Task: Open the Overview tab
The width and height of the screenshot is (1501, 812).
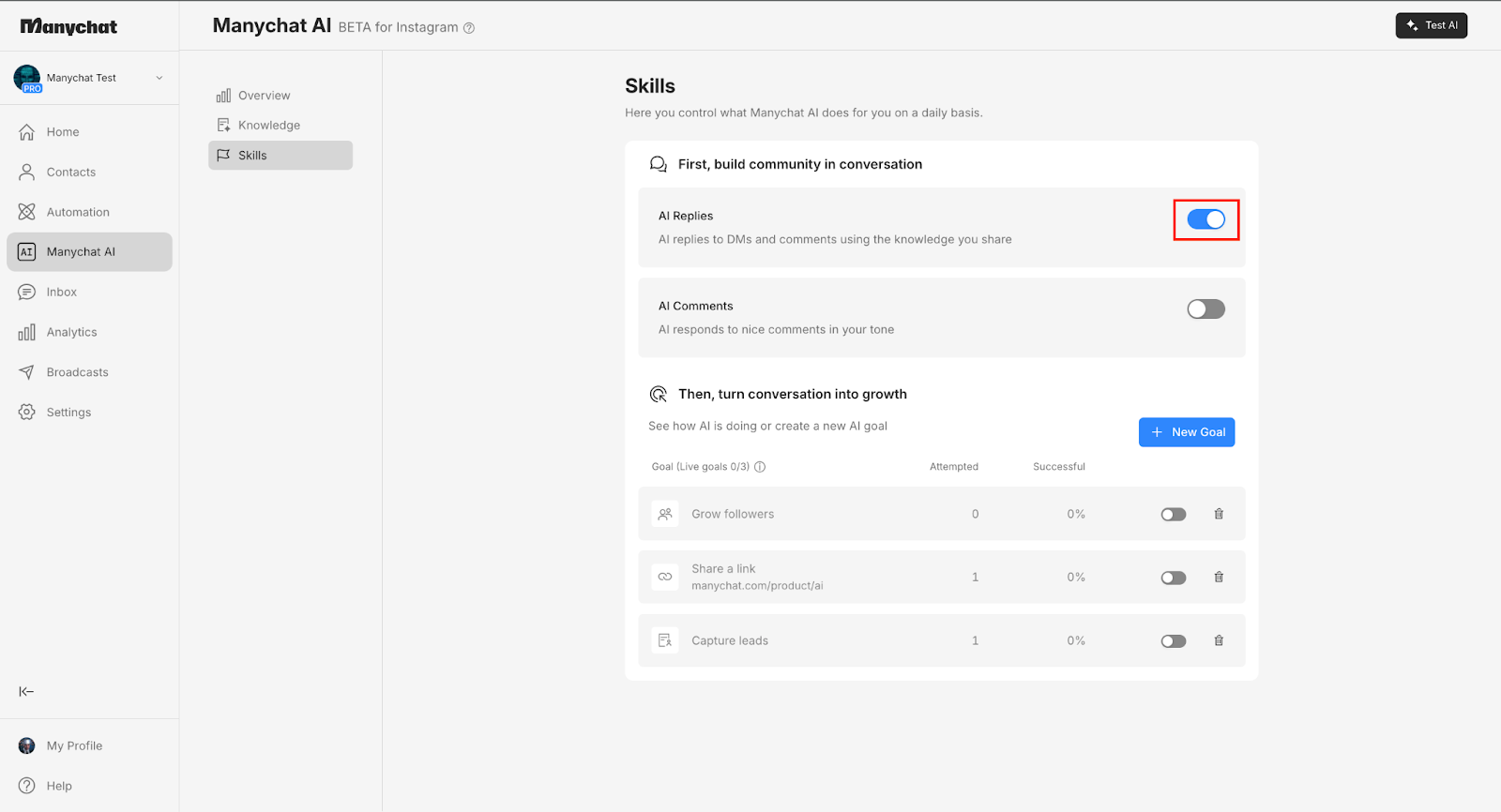Action: coord(264,96)
